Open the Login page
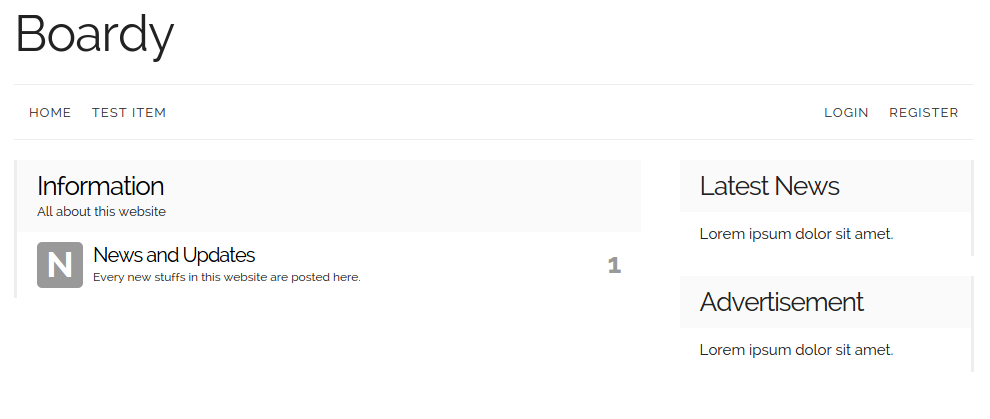This screenshot has width=990, height=419. point(846,112)
